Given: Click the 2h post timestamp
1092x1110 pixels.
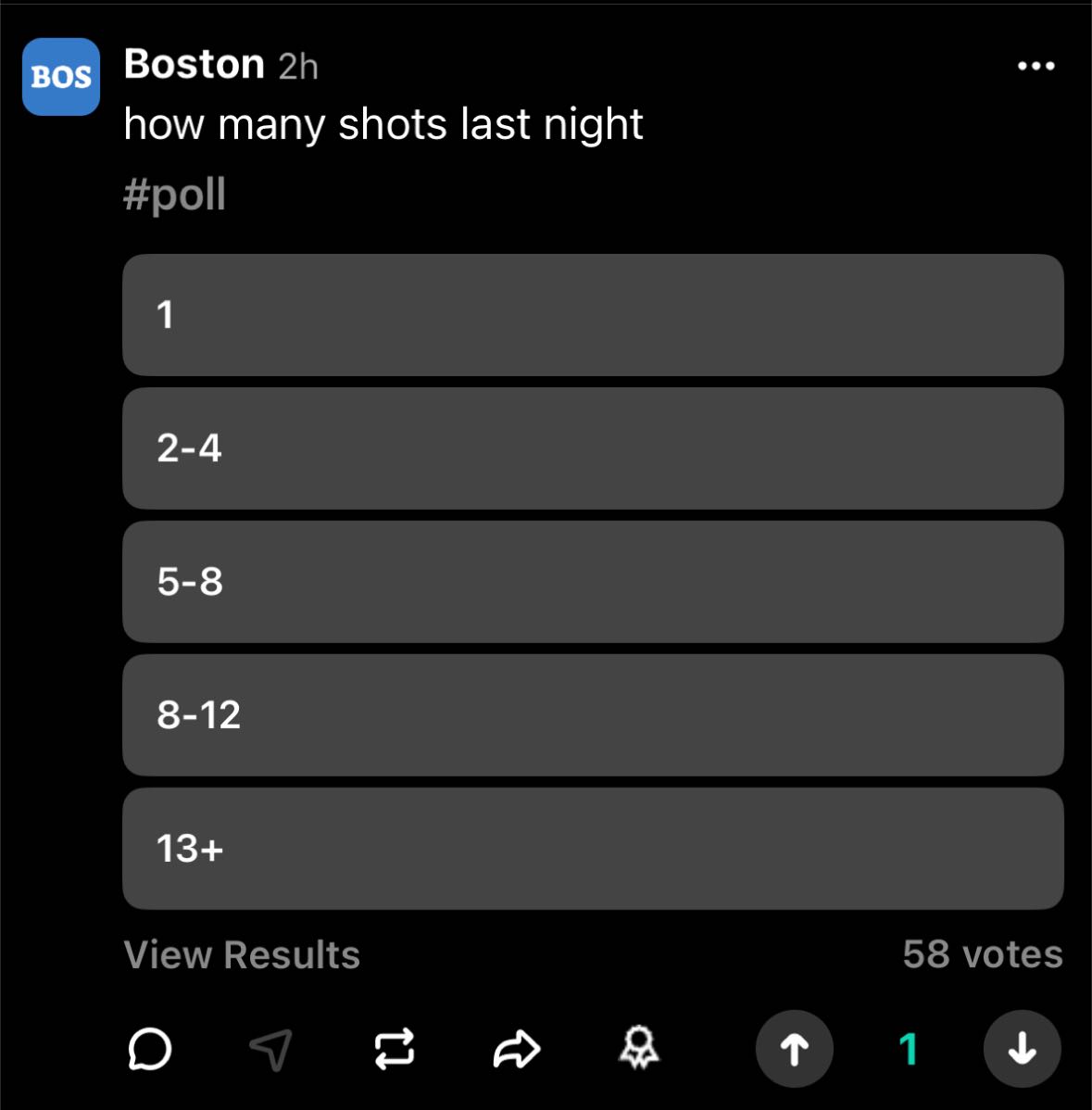Looking at the screenshot, I should click(x=298, y=67).
